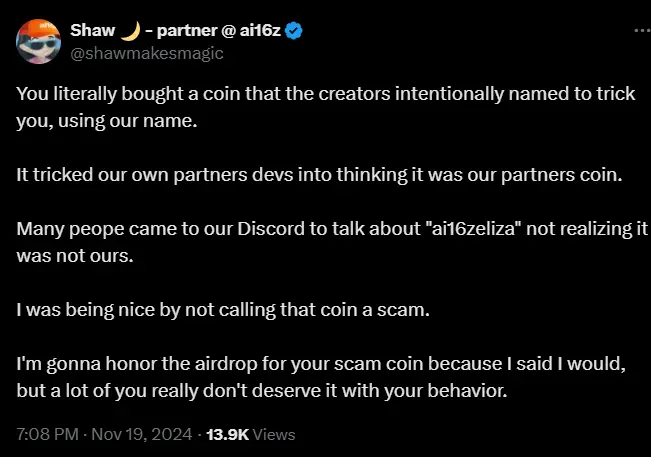Image resolution: width=651 pixels, height=457 pixels.
Task: Click the blue verified badge
Action: tap(295, 31)
